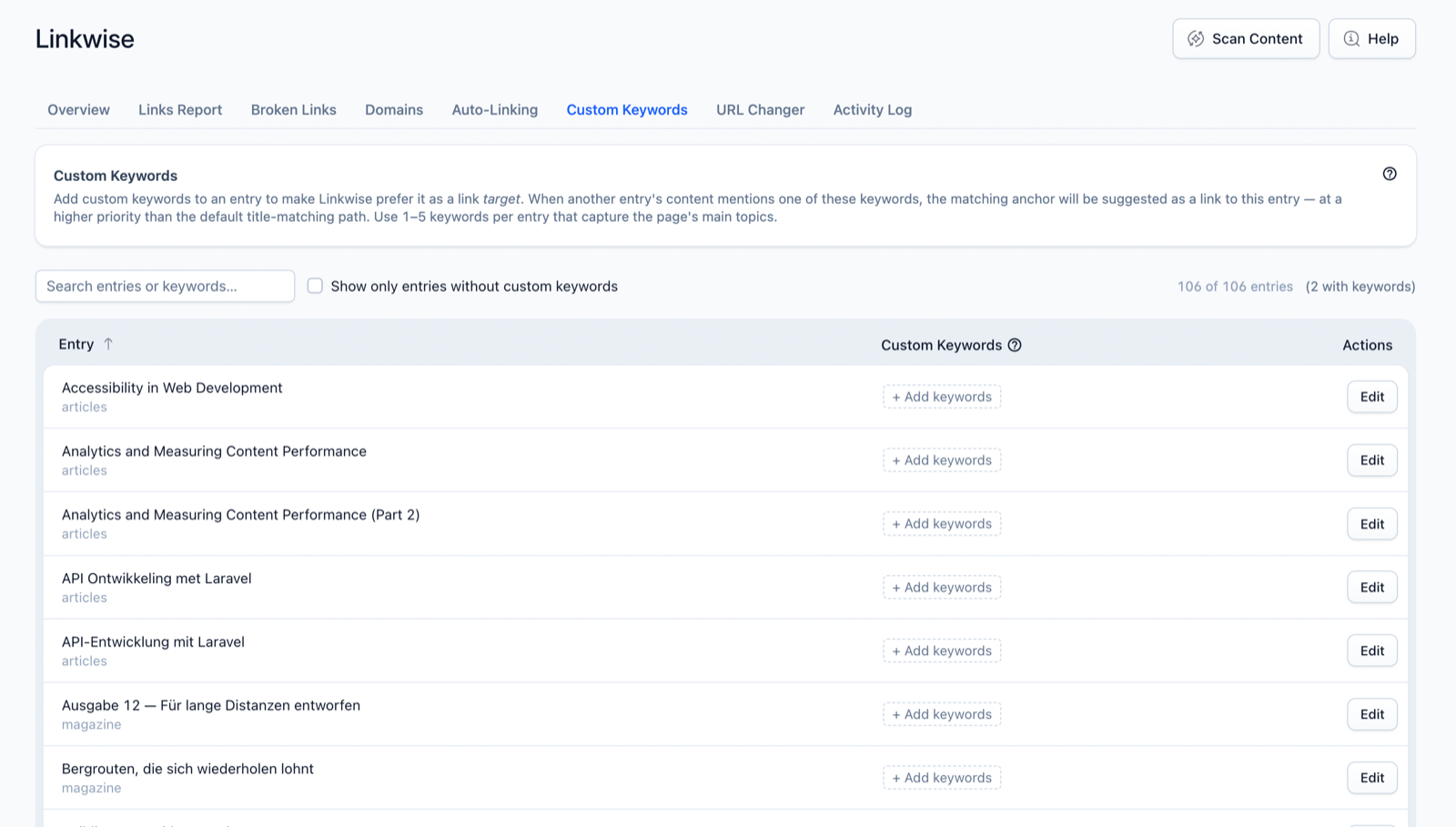Select entry title Ausgabe 12 — Für lange Distanzen entworfen
This screenshot has width=1456, height=827.
pos(211,705)
